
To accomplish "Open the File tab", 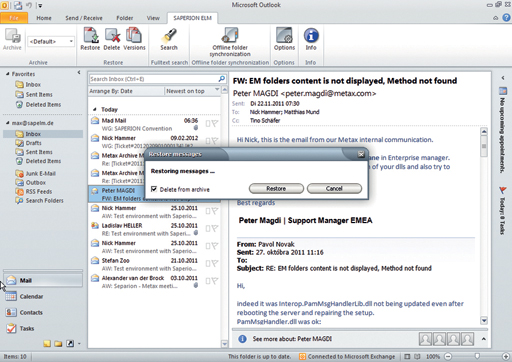I will point(14,18).
